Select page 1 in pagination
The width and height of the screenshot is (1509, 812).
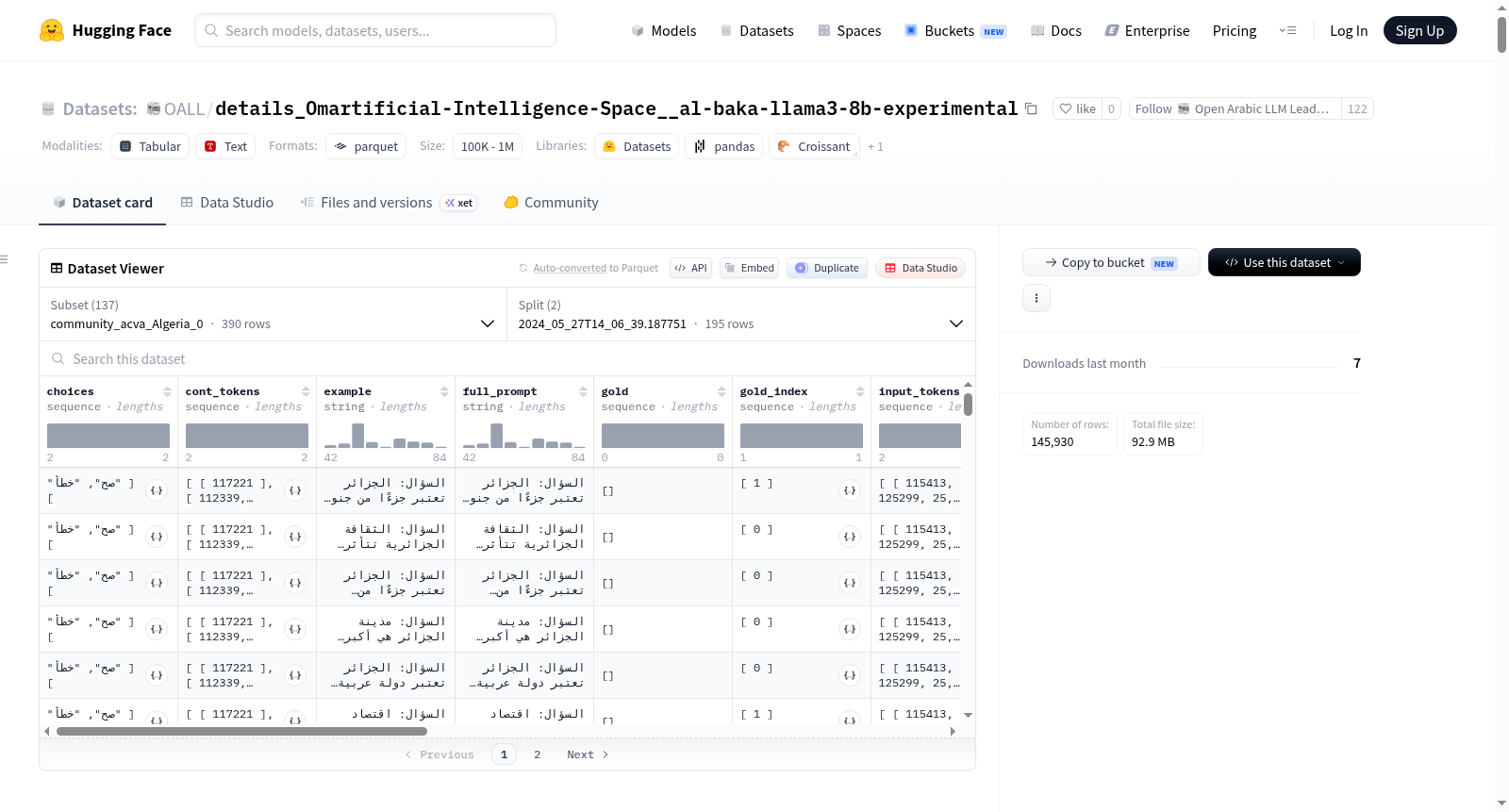504,754
